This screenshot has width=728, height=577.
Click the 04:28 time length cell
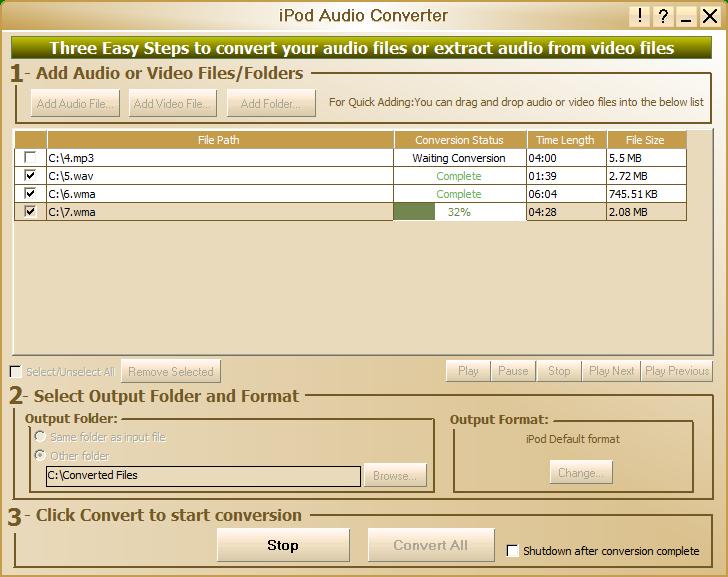pos(566,212)
